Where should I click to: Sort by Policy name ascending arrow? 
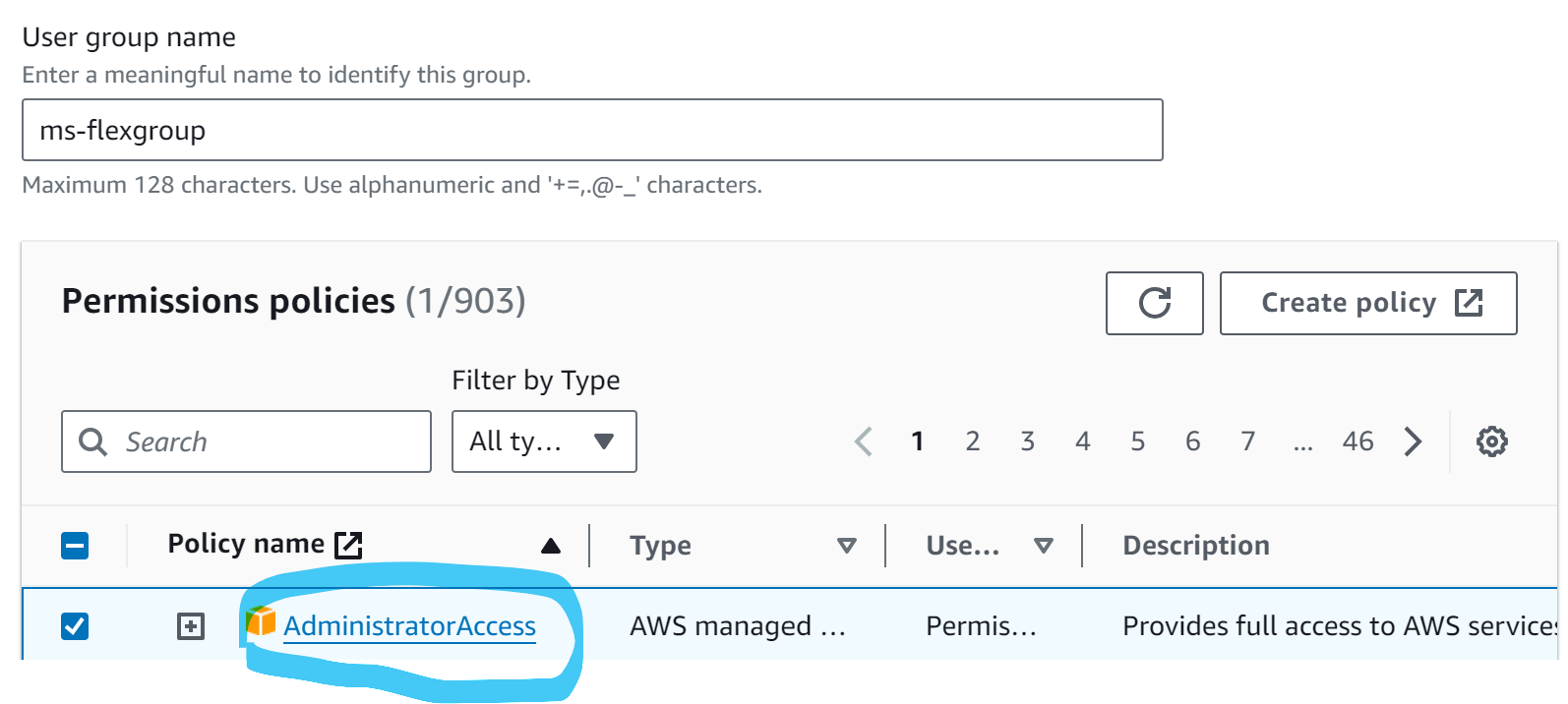coord(551,546)
